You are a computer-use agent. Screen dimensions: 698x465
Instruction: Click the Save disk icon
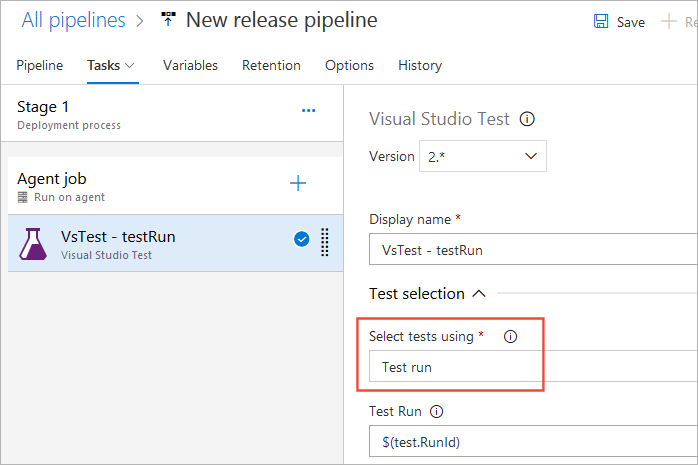tap(601, 21)
